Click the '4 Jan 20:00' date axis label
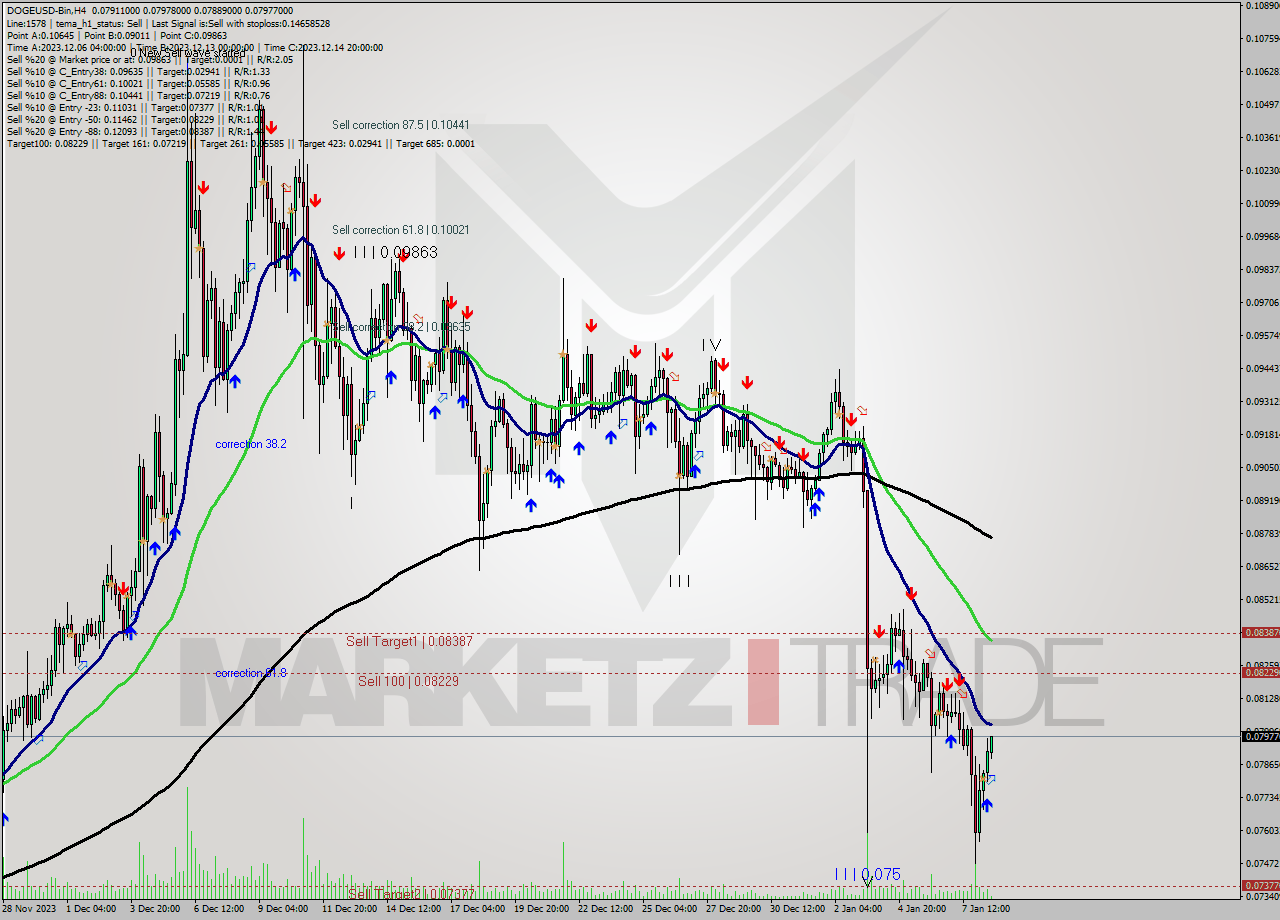Viewport: 1280px width, 920px height. tap(922, 909)
